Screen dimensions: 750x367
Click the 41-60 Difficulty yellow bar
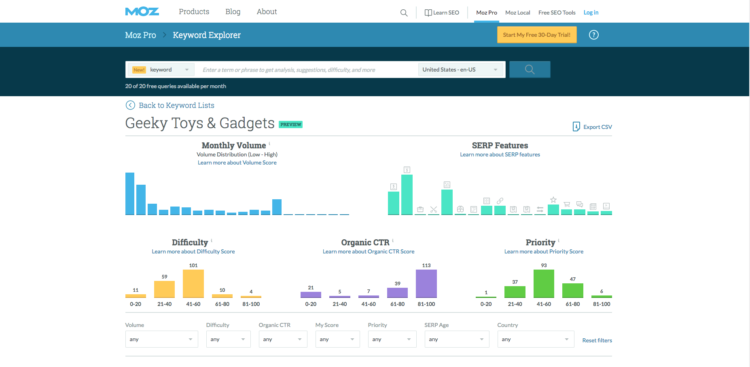click(x=193, y=284)
